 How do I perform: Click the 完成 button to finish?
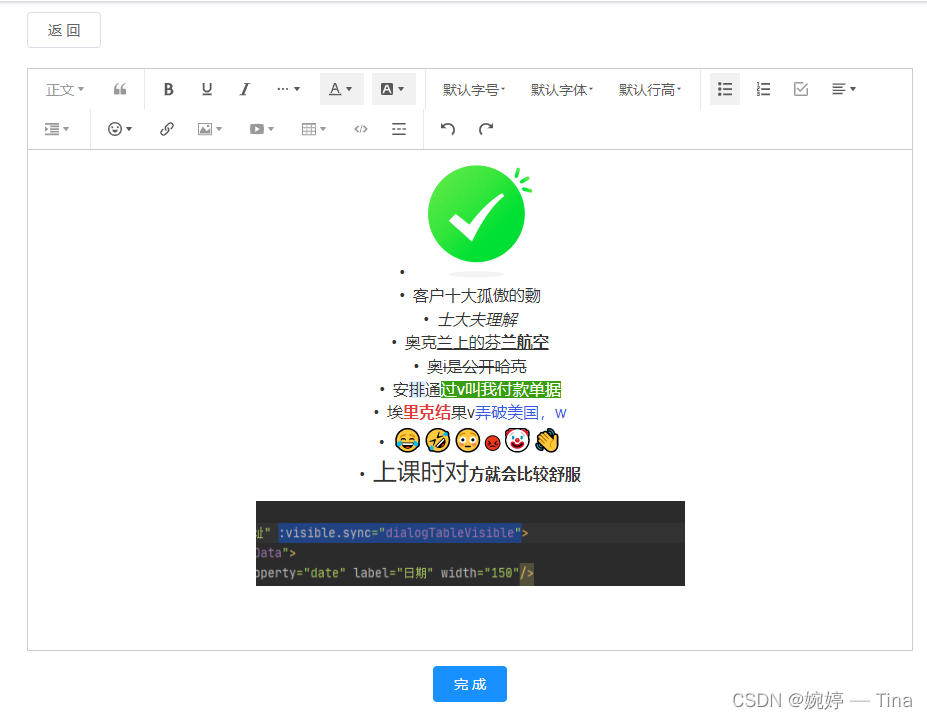[469, 684]
